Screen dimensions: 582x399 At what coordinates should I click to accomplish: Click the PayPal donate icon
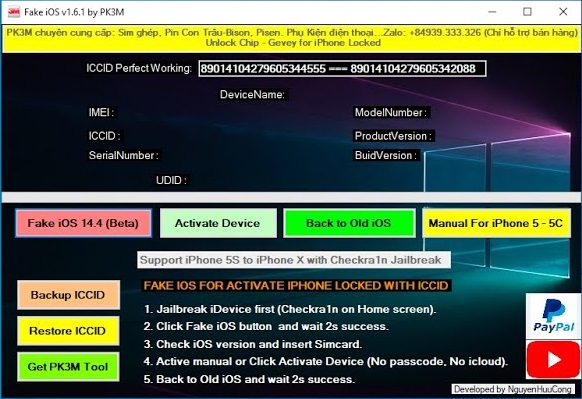point(553,316)
